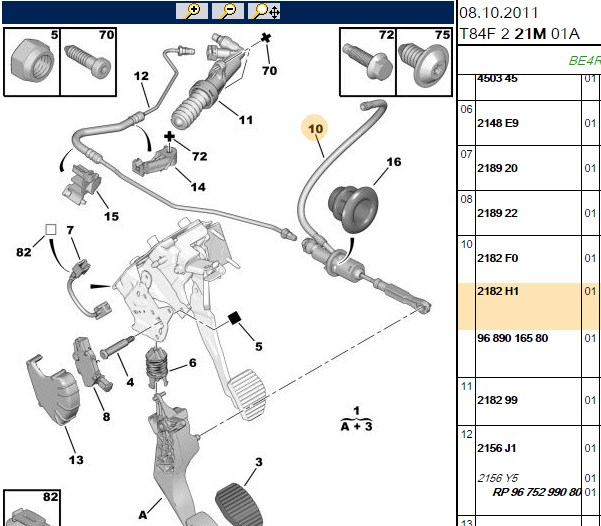
Task: Click reference number 06 in the table
Action: pos(466,109)
